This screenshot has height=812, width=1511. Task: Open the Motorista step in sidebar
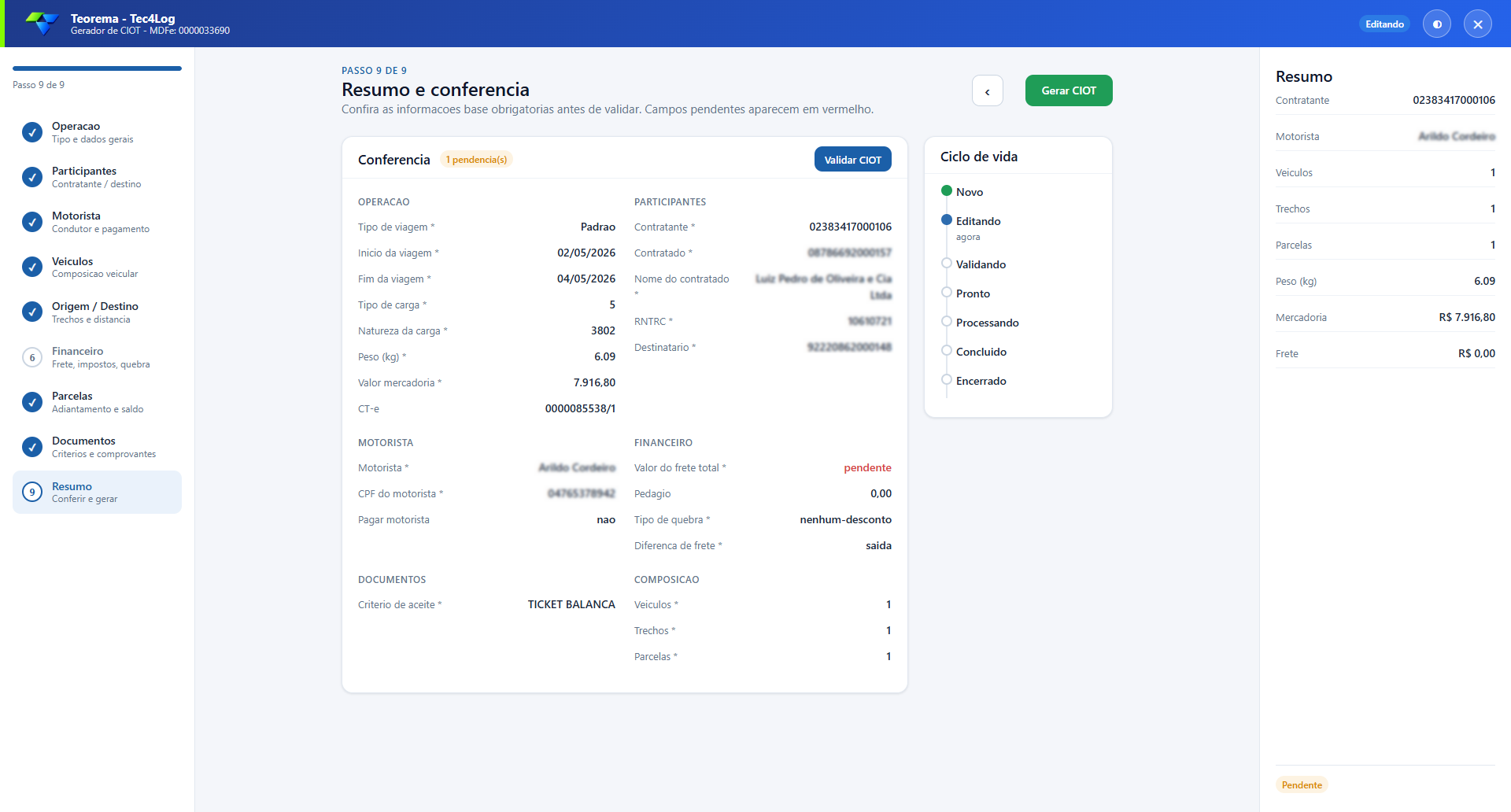97,222
